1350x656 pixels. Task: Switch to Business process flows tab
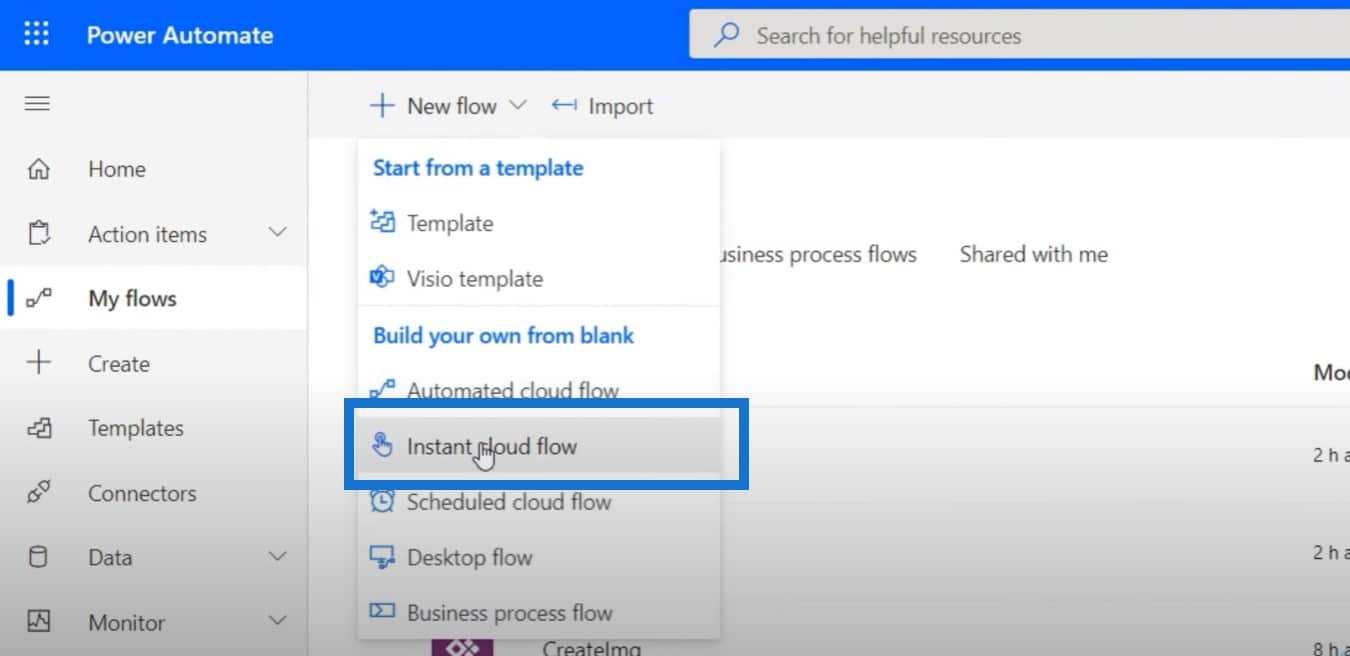(818, 254)
